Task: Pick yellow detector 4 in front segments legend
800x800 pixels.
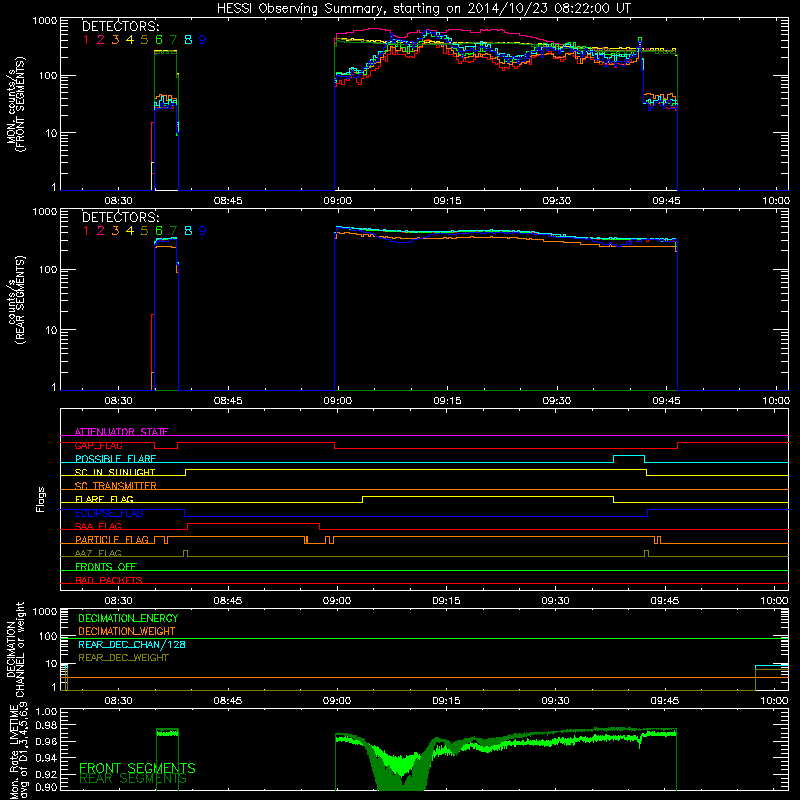Action: pos(130,40)
